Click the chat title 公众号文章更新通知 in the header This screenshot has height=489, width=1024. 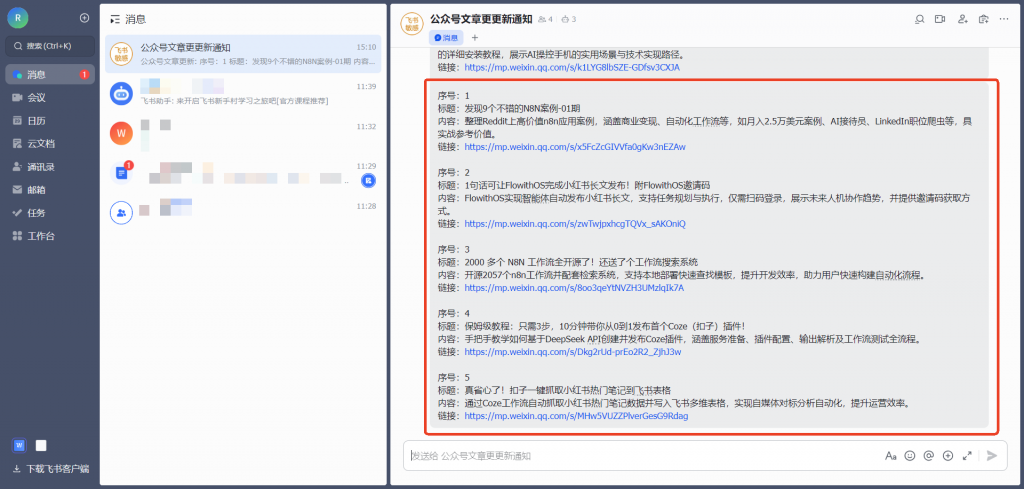[481, 18]
